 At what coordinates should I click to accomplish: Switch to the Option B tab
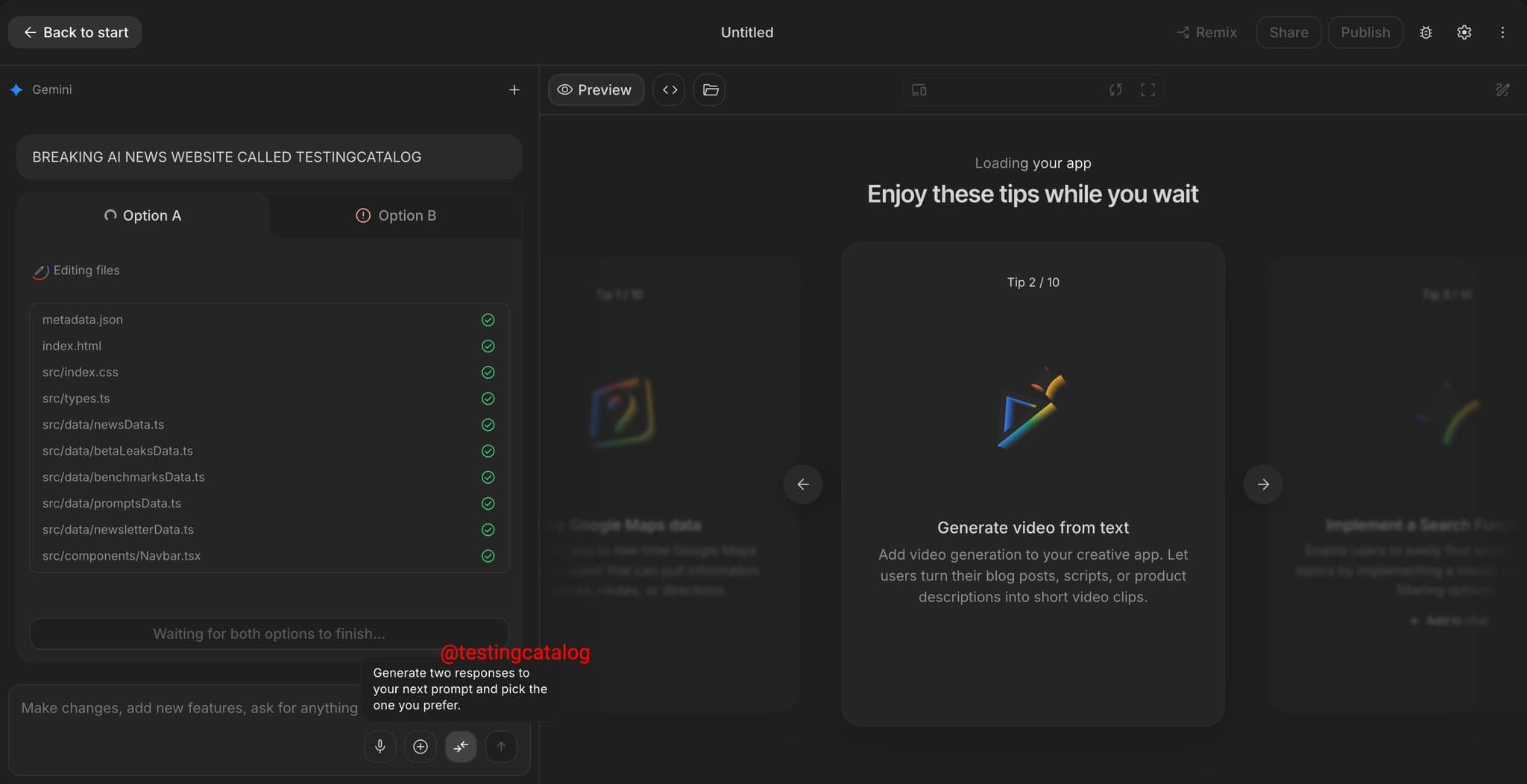tap(396, 215)
